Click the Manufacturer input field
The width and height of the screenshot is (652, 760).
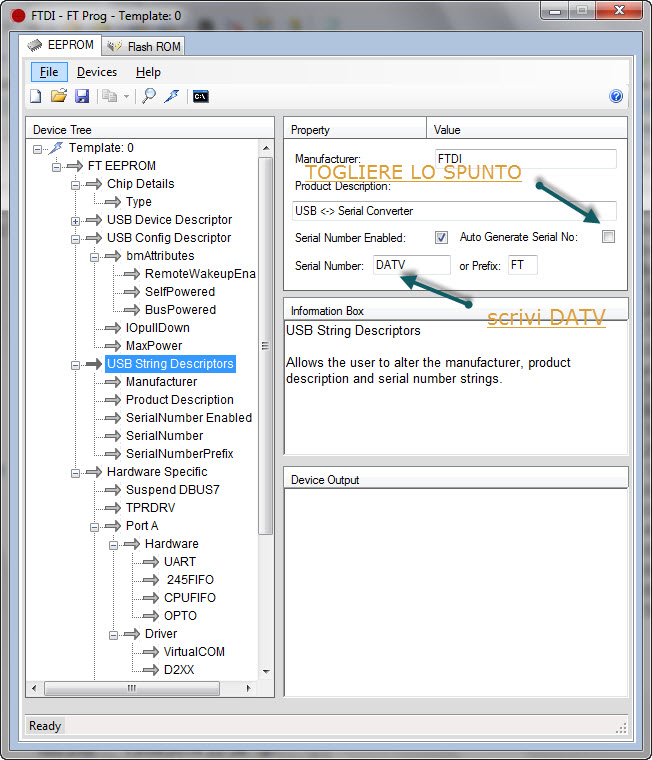tap(525, 158)
